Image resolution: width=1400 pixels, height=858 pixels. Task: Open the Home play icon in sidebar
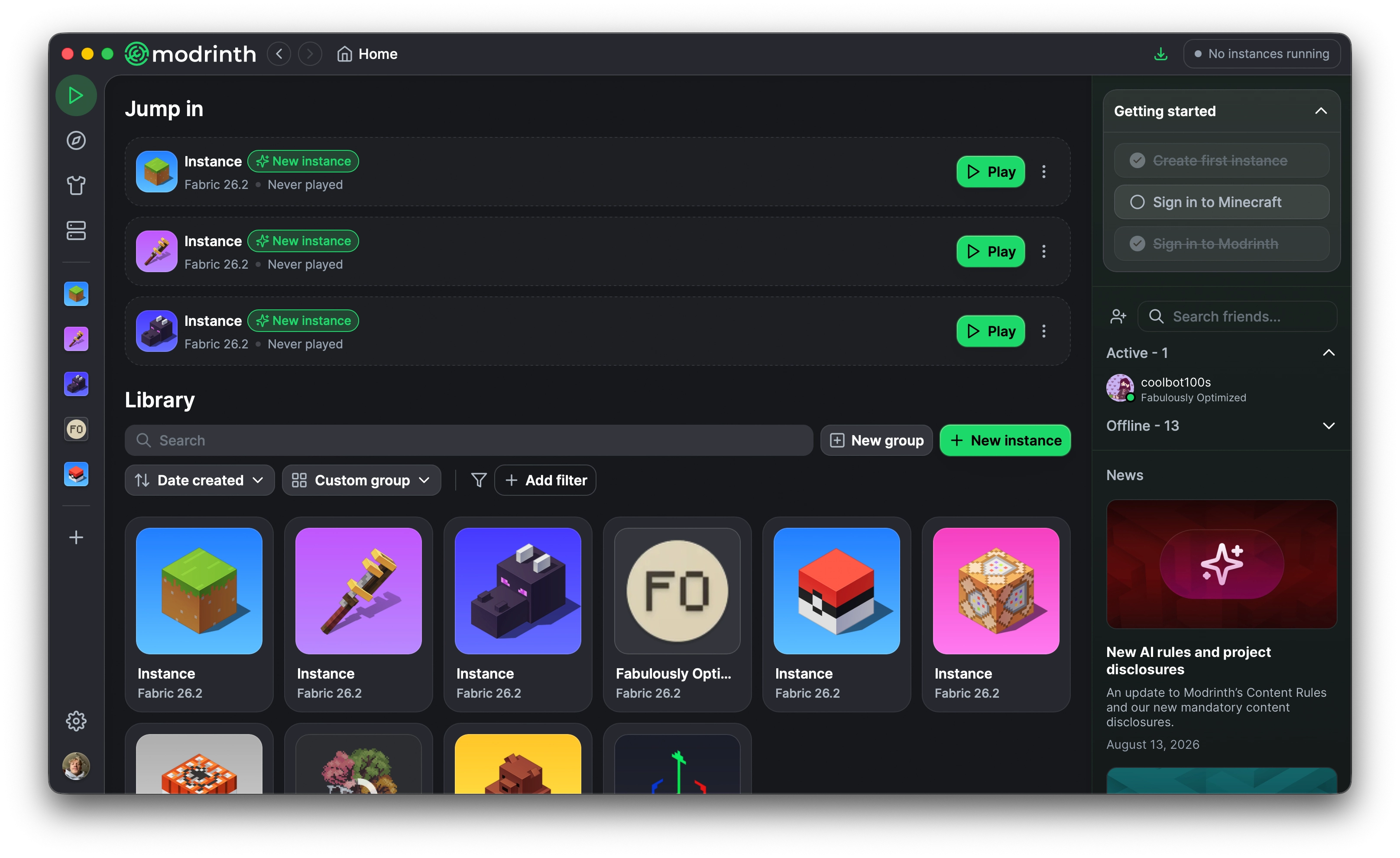pos(75,95)
